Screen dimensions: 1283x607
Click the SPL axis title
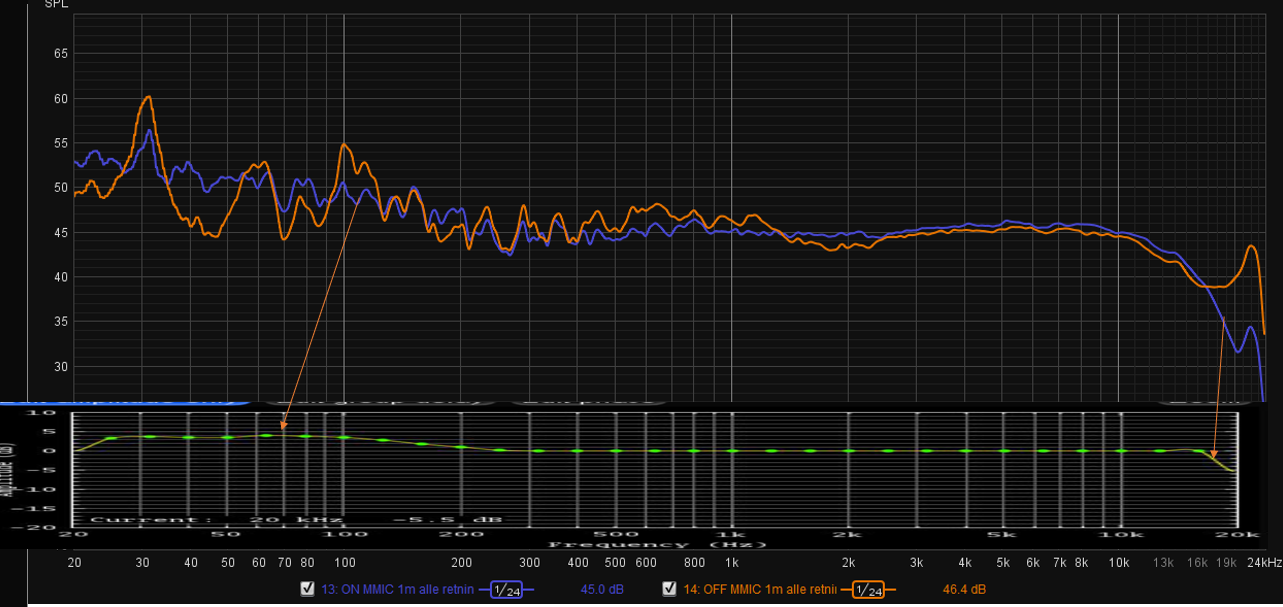pyautogui.click(x=56, y=4)
